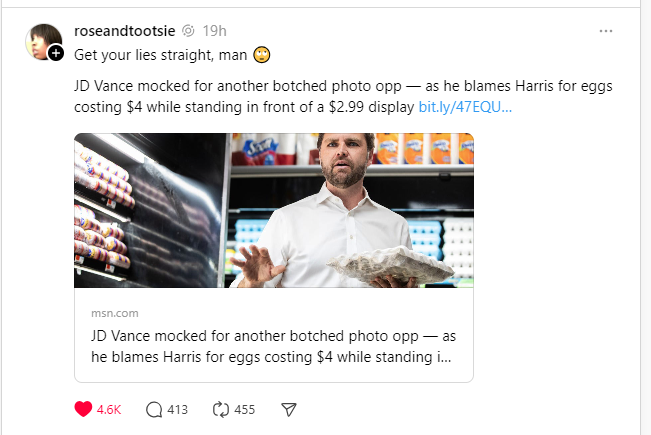Screen dimensions: 651x435
Task: Follow roseandtootsie using the plus badge
Action: (x=56, y=52)
